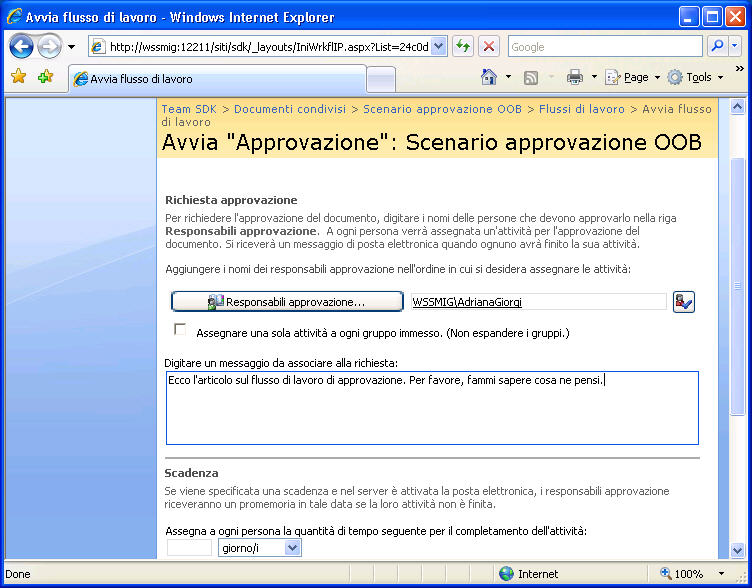This screenshot has height=588, width=752.
Task: Click the check names icon beside AdrianaGiorgi
Action: [x=683, y=302]
